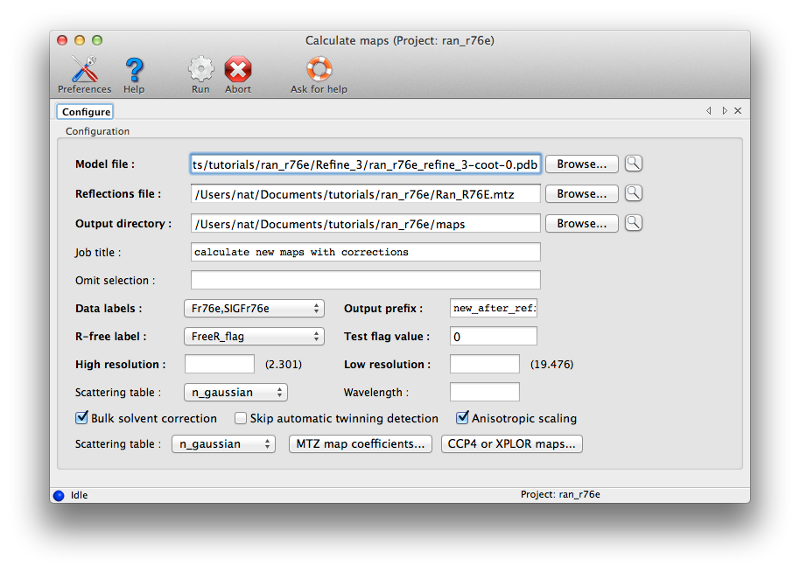Image resolution: width=800 pixels, height=572 pixels.
Task: Browse for the Model file
Action: point(581,164)
